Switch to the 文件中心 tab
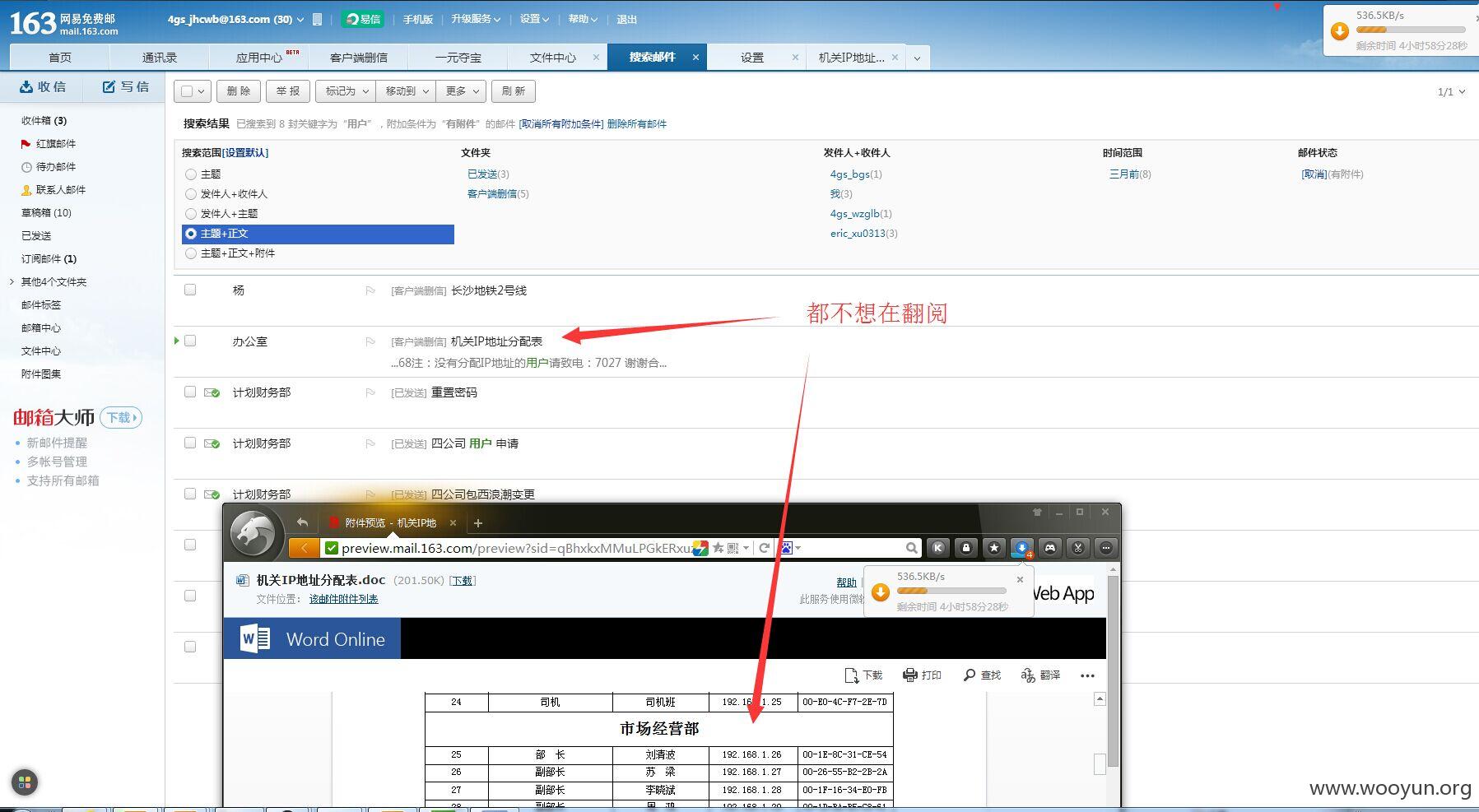The height and width of the screenshot is (812, 1479). click(552, 58)
